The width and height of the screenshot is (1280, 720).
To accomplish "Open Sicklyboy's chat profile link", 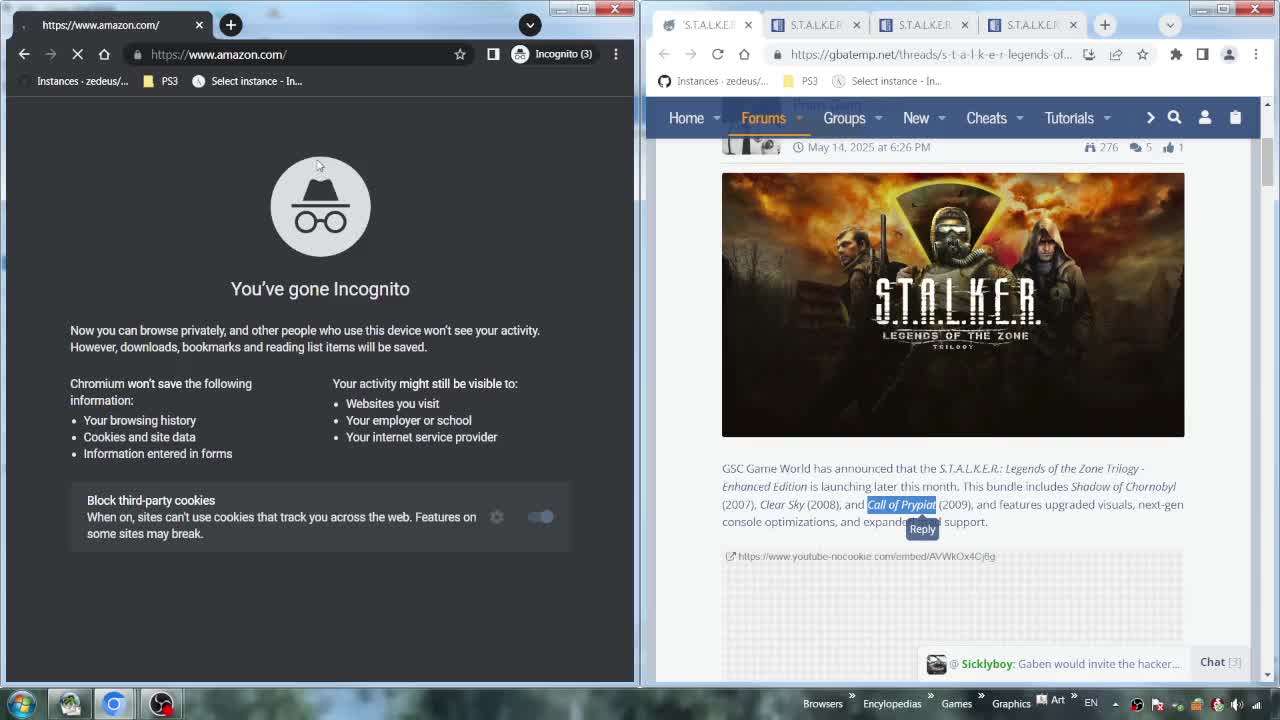I will pos(986,664).
